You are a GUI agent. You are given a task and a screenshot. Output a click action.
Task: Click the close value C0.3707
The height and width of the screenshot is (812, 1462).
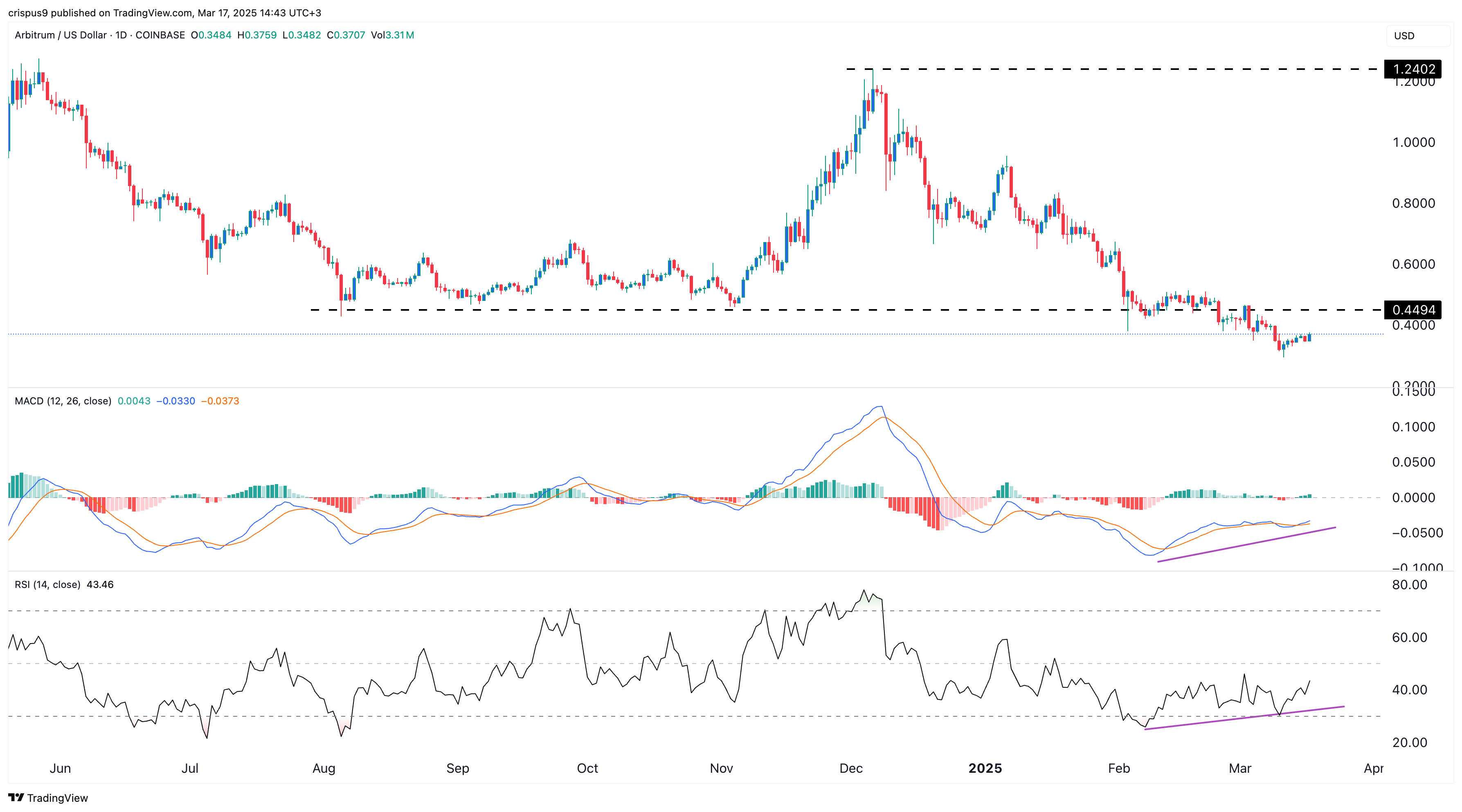pos(346,35)
